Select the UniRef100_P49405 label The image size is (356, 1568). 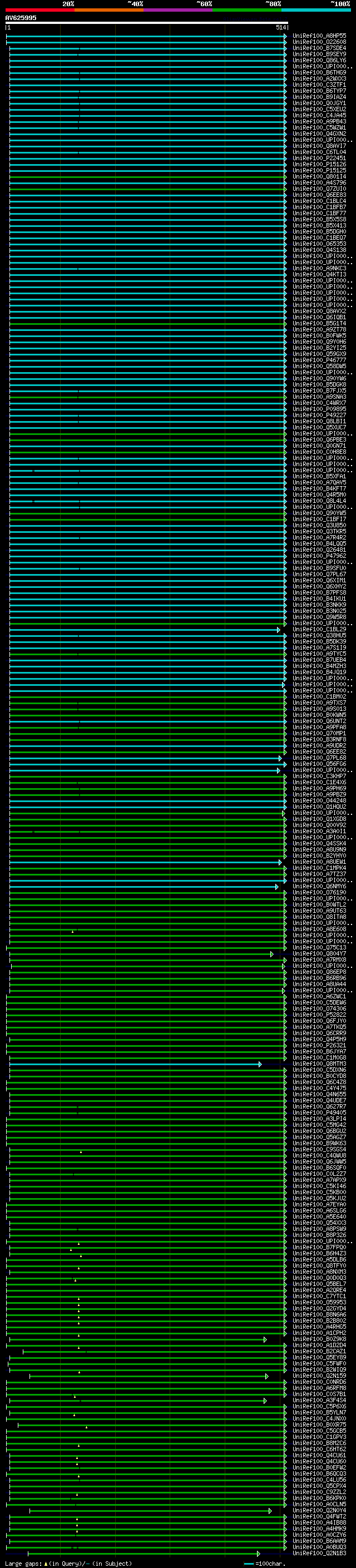[x=319, y=1112]
